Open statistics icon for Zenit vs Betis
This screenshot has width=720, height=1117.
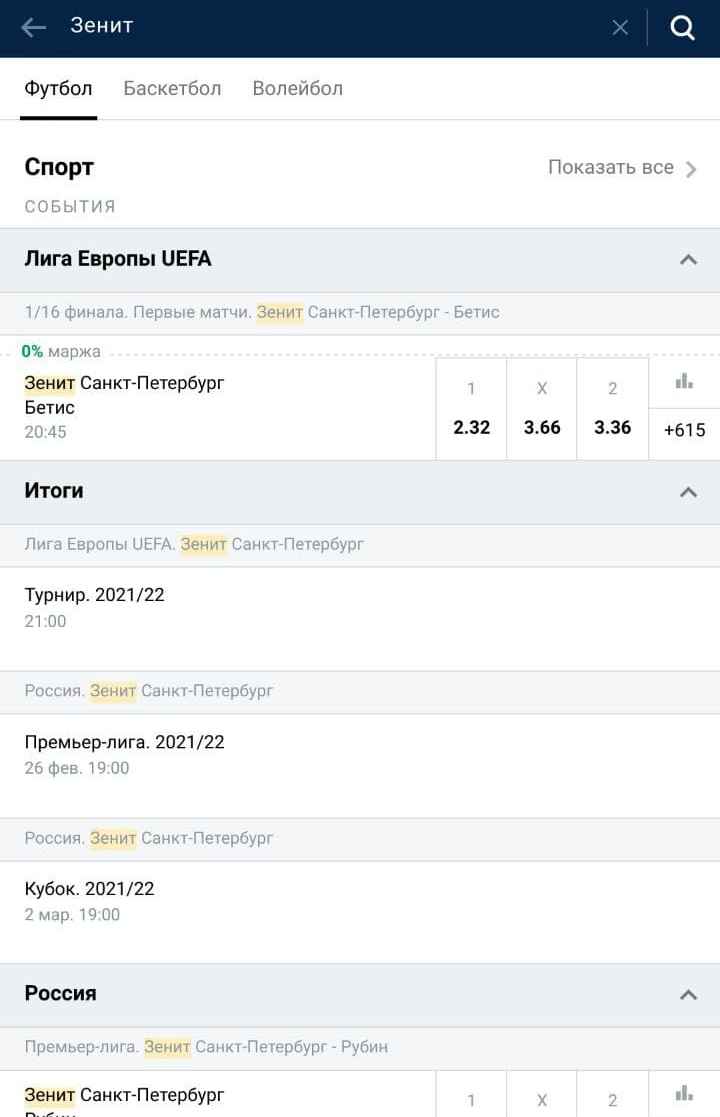pyautogui.click(x=684, y=381)
